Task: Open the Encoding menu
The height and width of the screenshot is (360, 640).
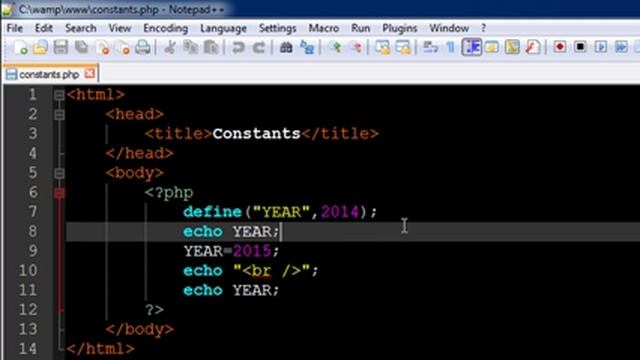Action: tap(165, 28)
